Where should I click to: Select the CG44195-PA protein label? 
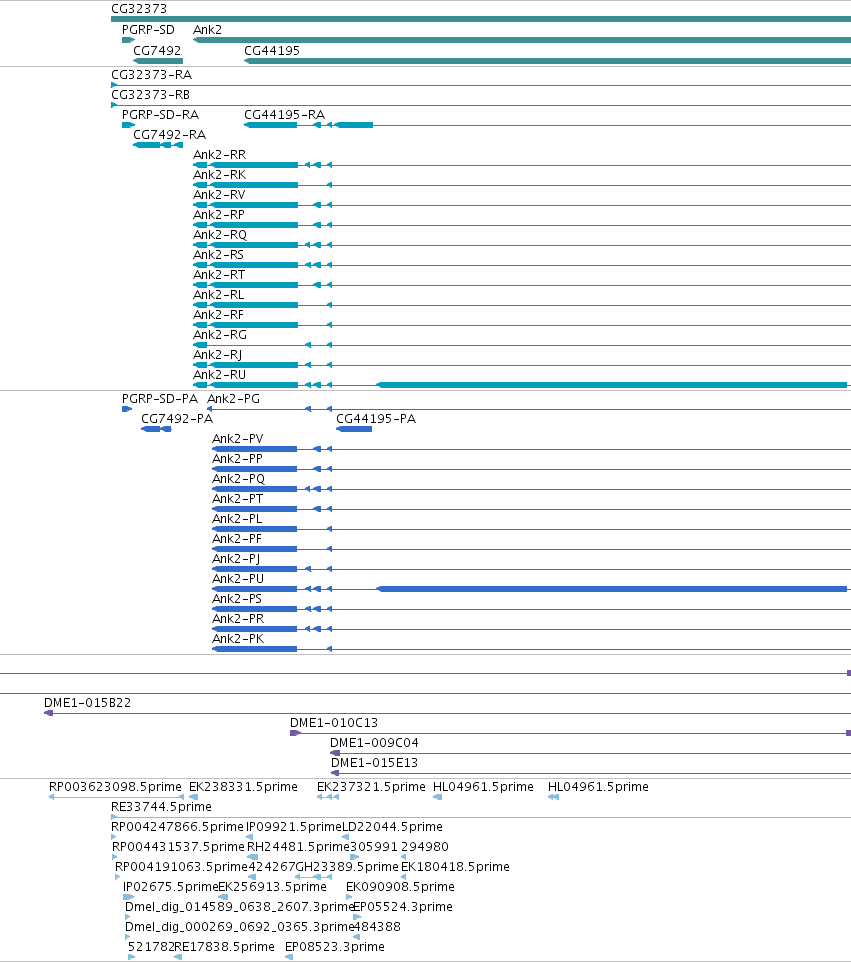tap(375, 418)
